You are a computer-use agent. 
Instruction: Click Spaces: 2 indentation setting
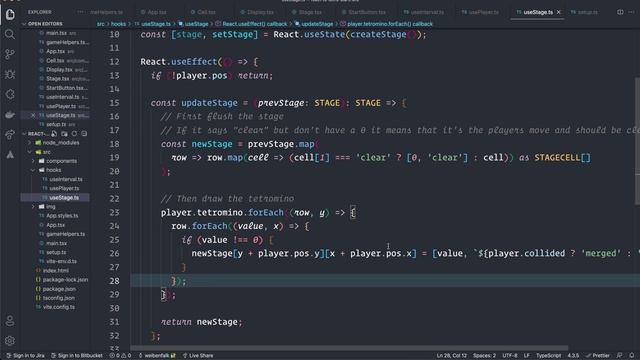(x=484, y=356)
